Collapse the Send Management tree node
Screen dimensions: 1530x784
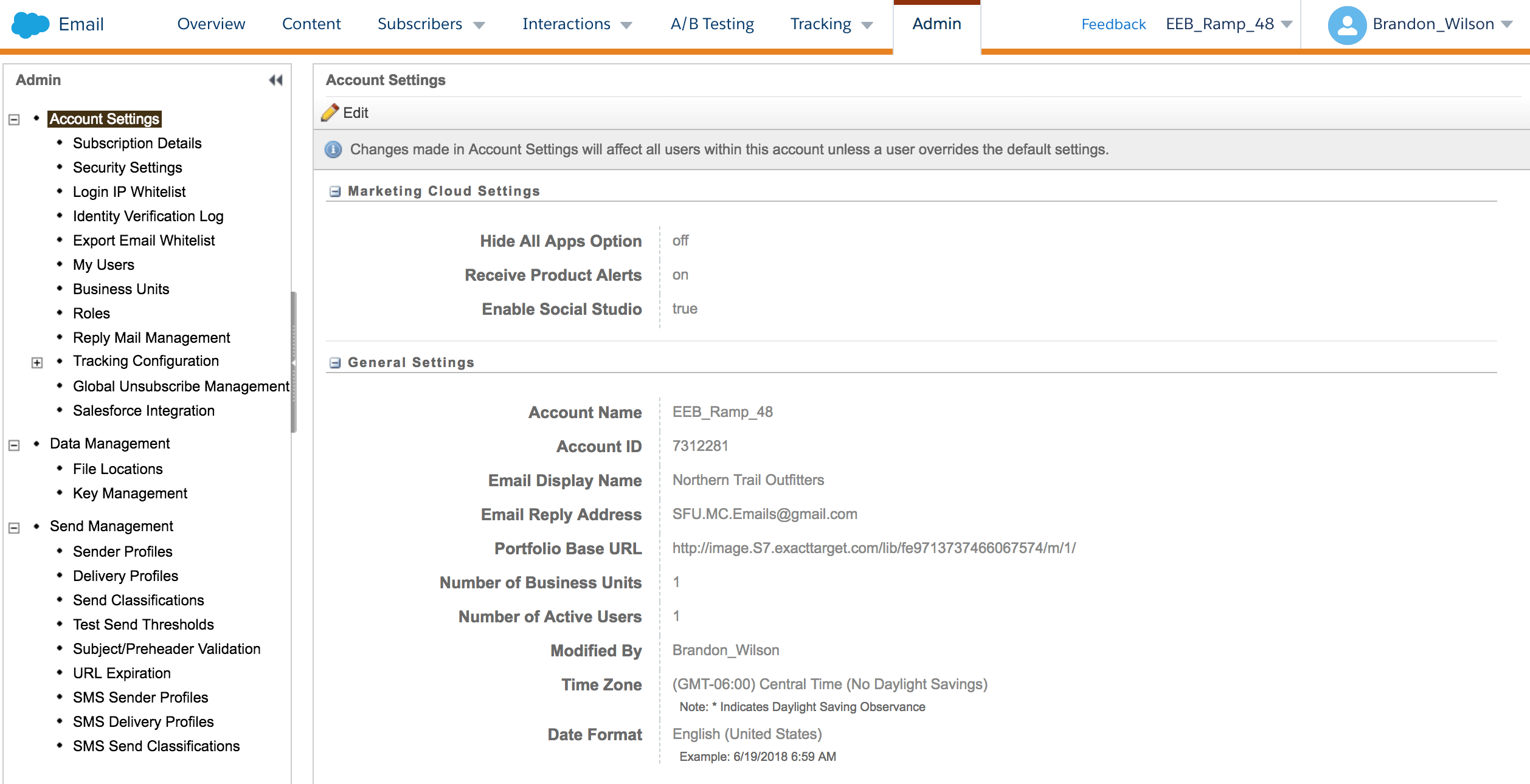[14, 528]
